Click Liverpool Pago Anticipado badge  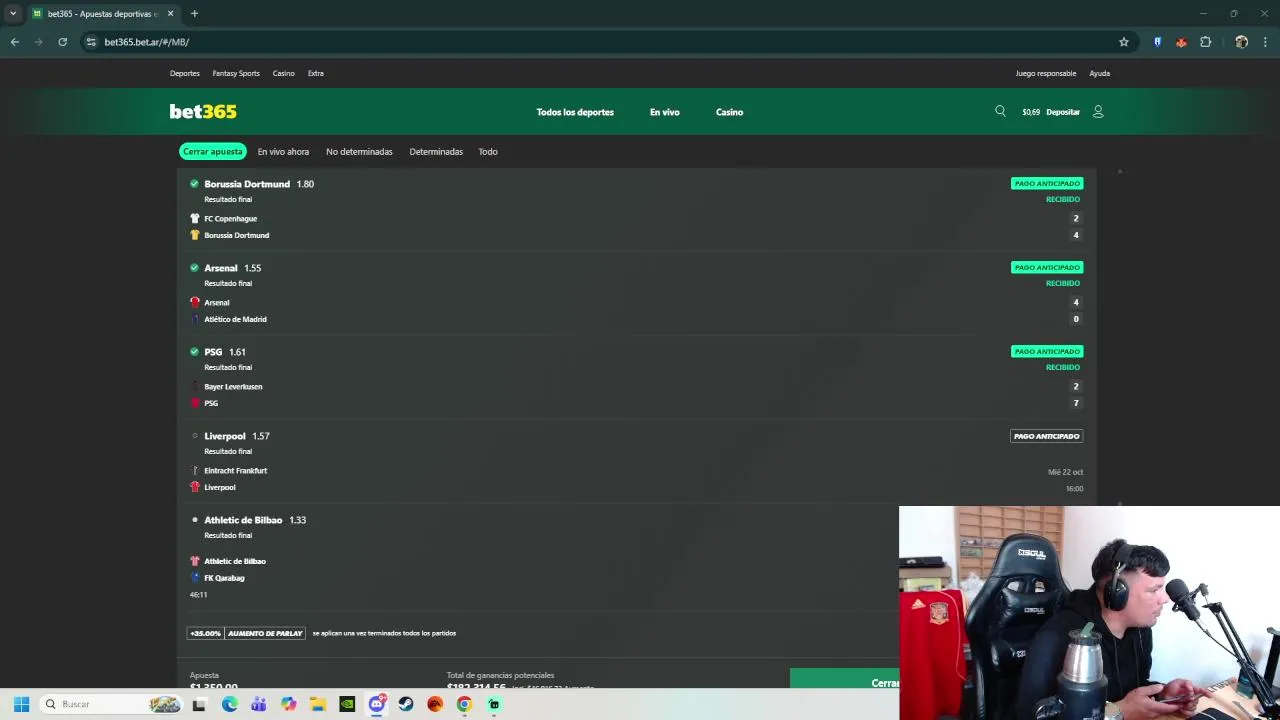1046,436
